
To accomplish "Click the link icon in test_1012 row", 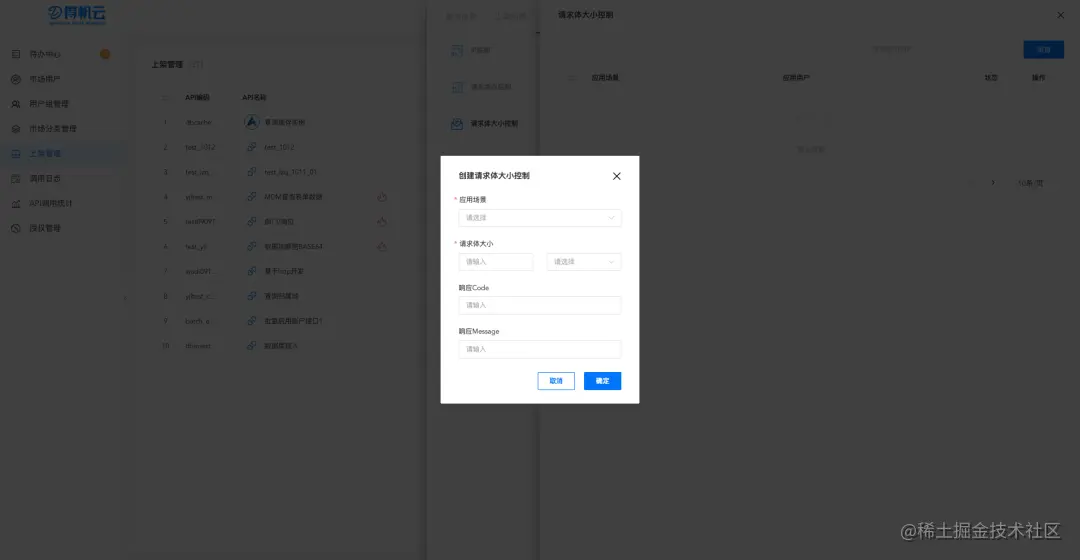I will tap(251, 147).
